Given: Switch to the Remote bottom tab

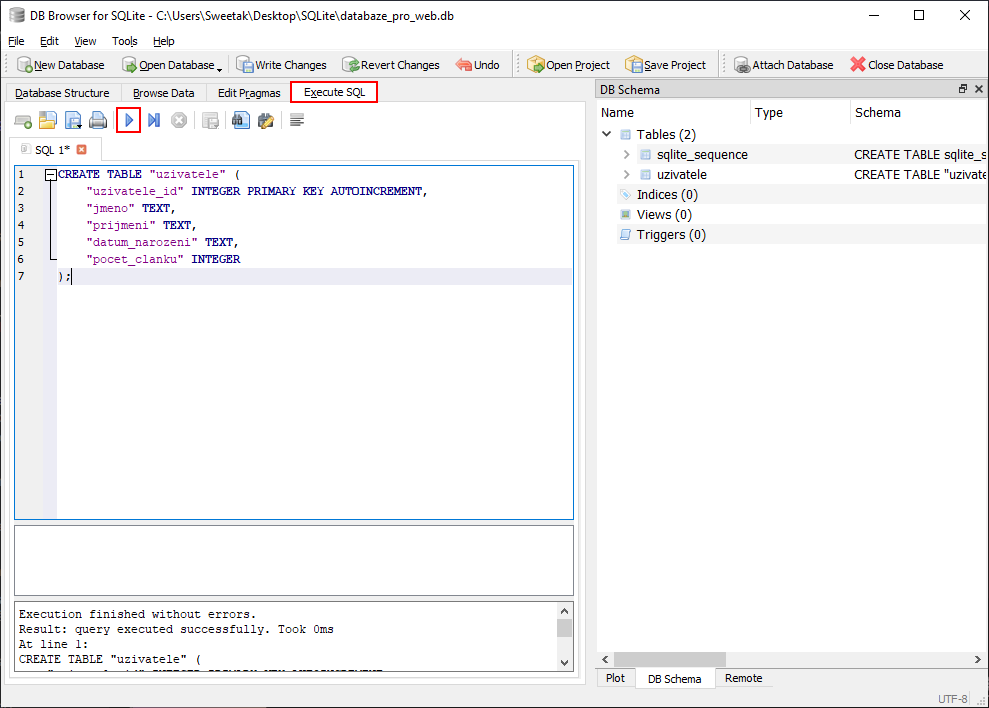Looking at the screenshot, I should pos(743,678).
